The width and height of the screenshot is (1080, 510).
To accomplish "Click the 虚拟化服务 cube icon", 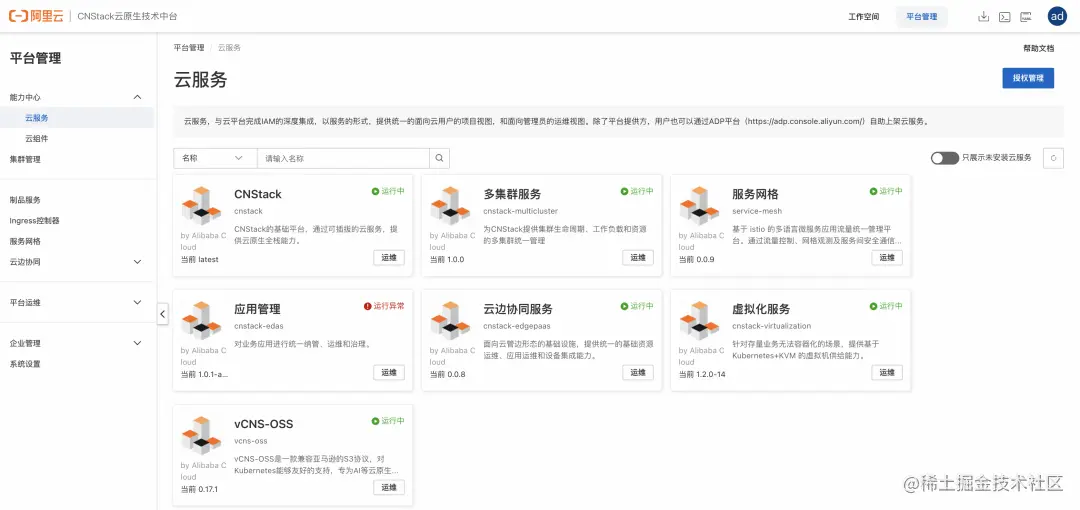I will pyautogui.click(x=700, y=320).
